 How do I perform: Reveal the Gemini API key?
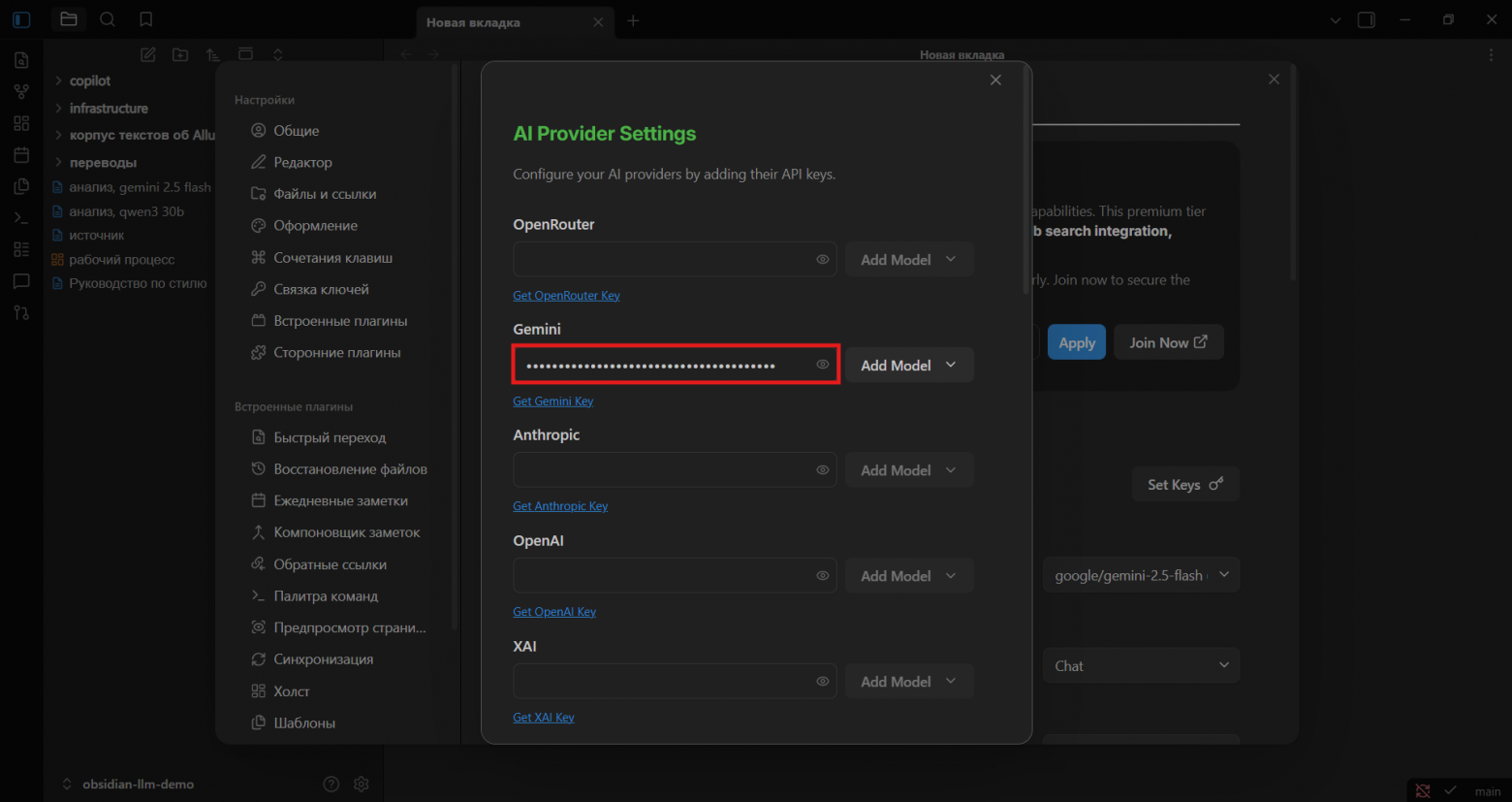(822, 365)
